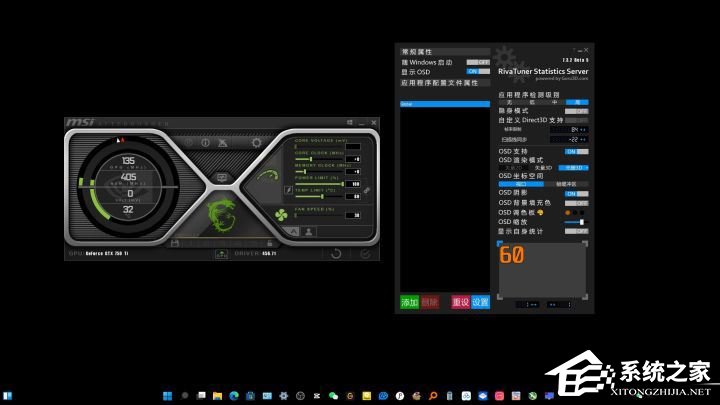Open Microsoft Store on the taskbar
The image size is (720, 405).
tap(250, 396)
